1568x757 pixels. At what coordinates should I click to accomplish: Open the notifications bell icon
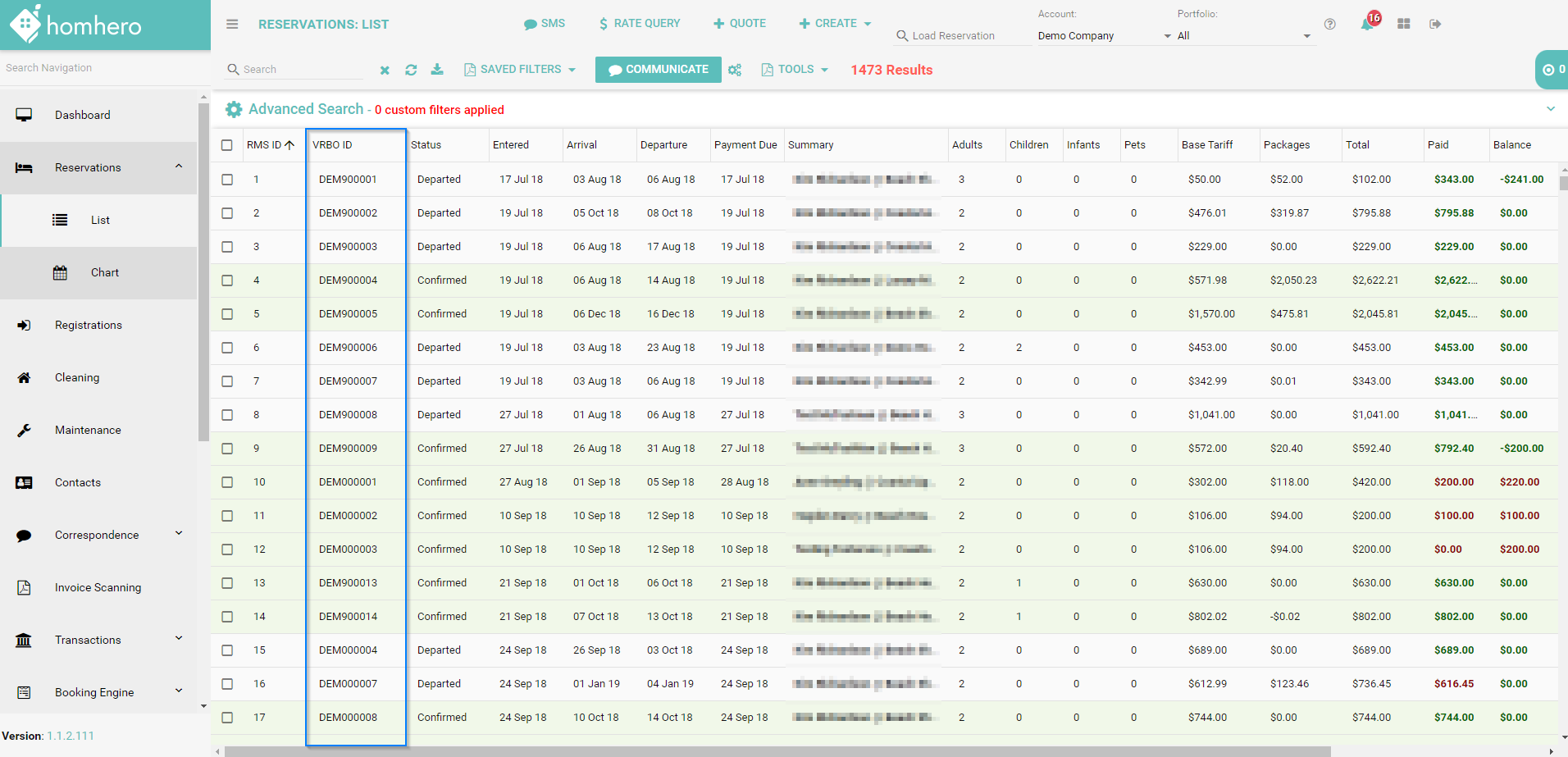click(1366, 24)
